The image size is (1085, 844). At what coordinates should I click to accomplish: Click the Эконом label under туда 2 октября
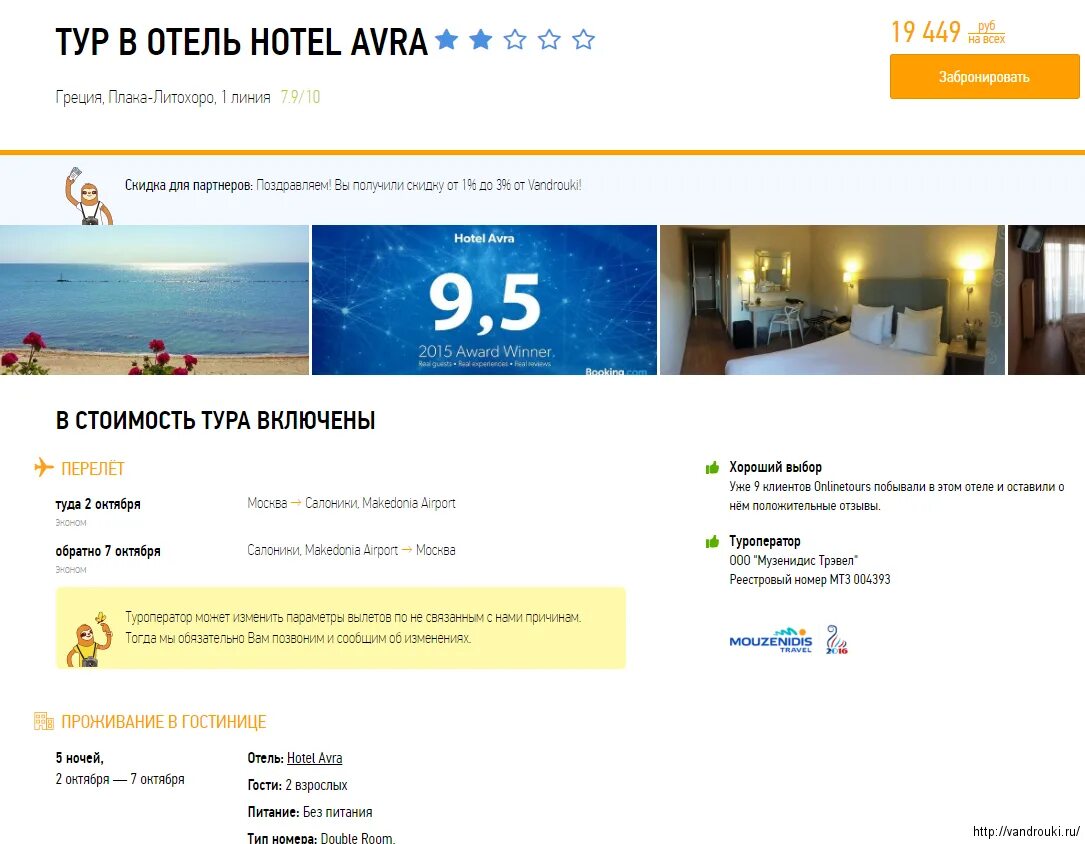[x=71, y=522]
